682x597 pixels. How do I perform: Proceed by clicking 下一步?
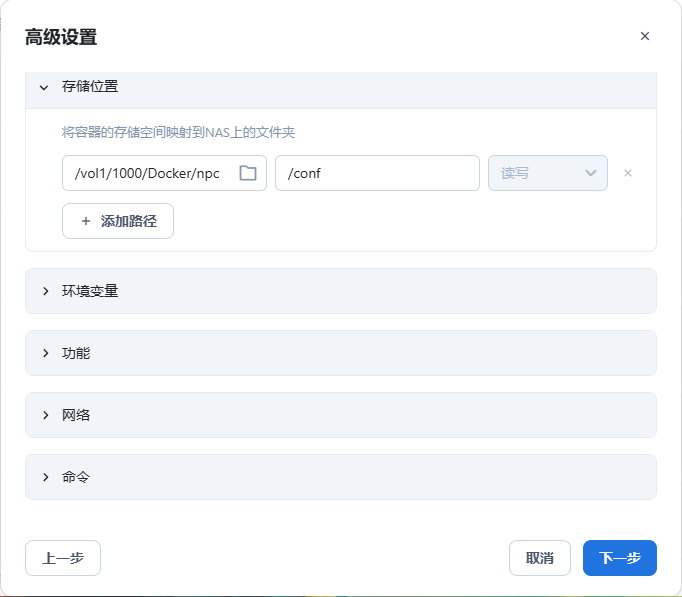coord(619,558)
